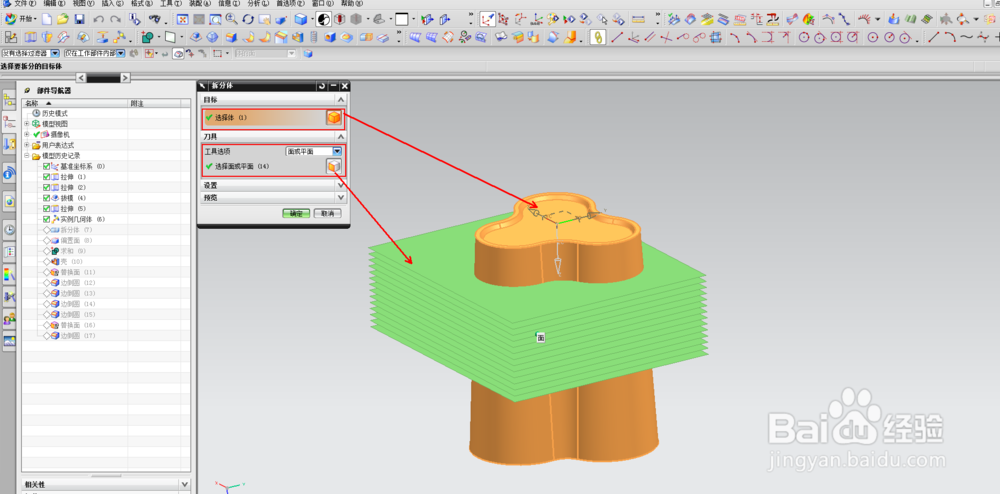Click the 名称 column header

(x=75, y=103)
